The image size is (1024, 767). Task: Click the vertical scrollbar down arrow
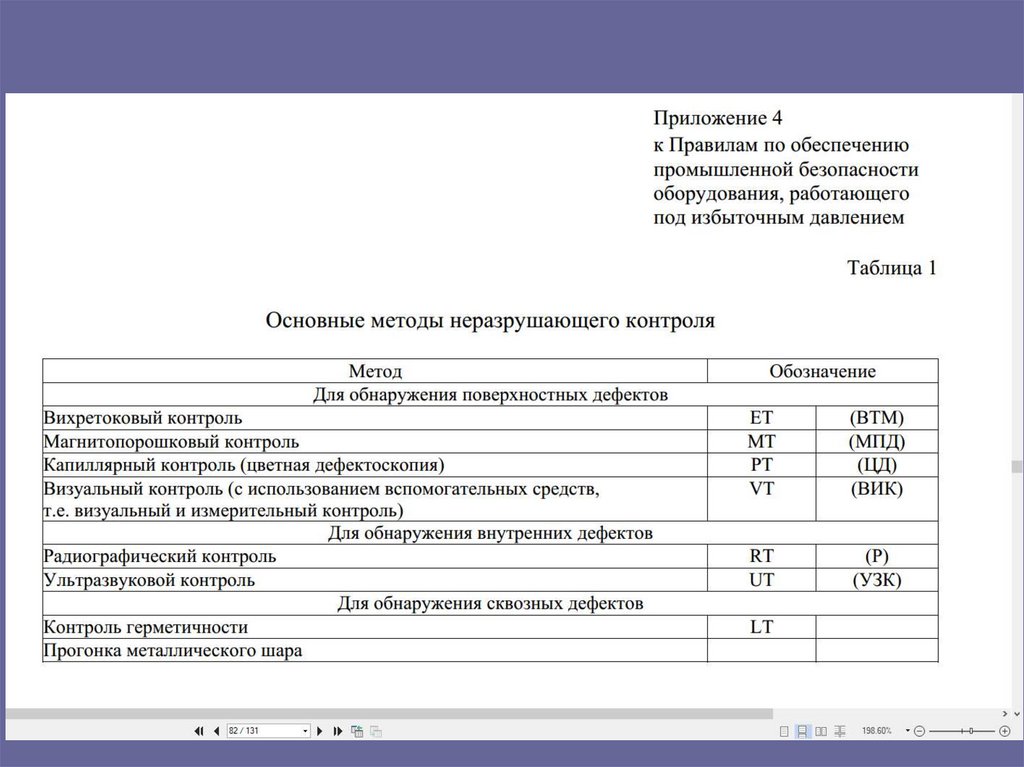[x=1016, y=713]
